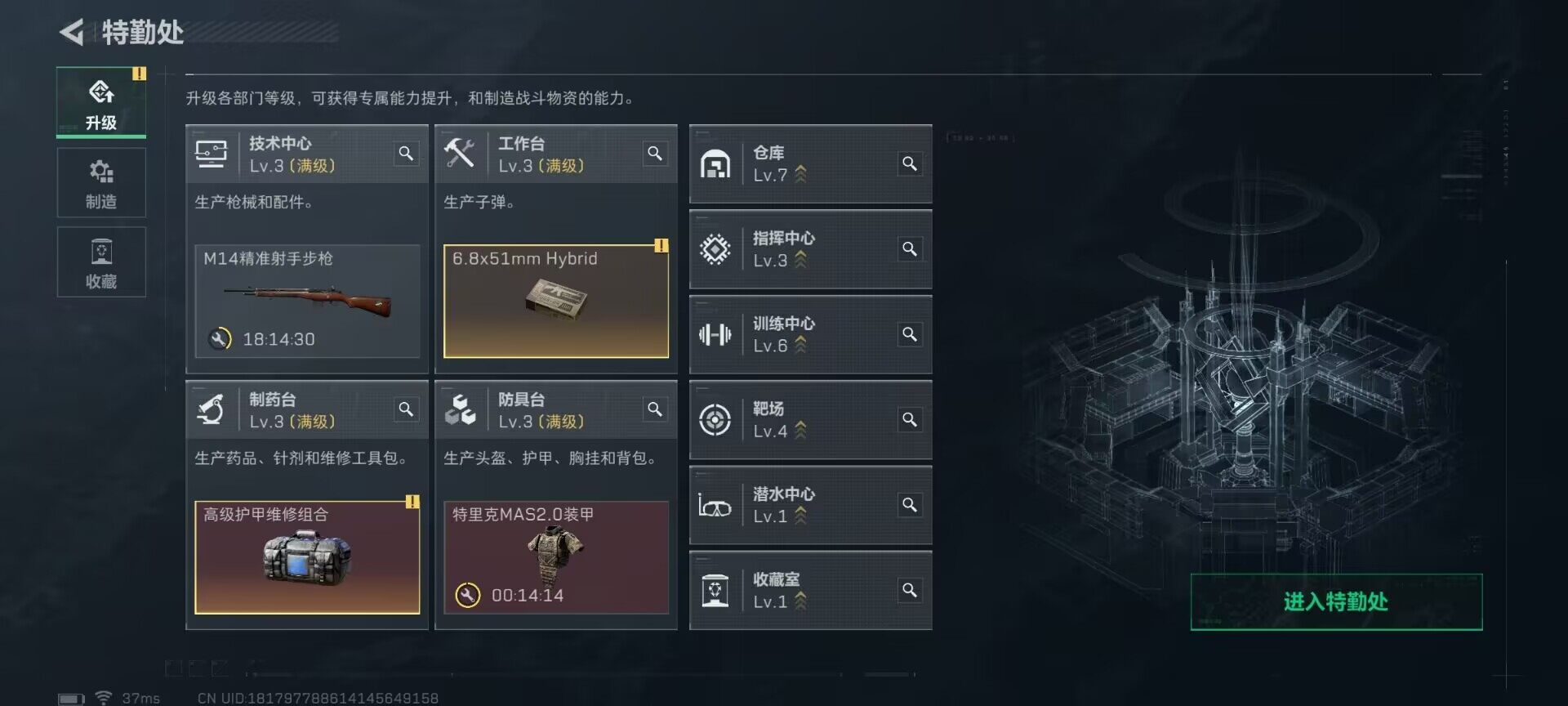
Task: Click the 进入特勤处 button
Action: 1336,602
